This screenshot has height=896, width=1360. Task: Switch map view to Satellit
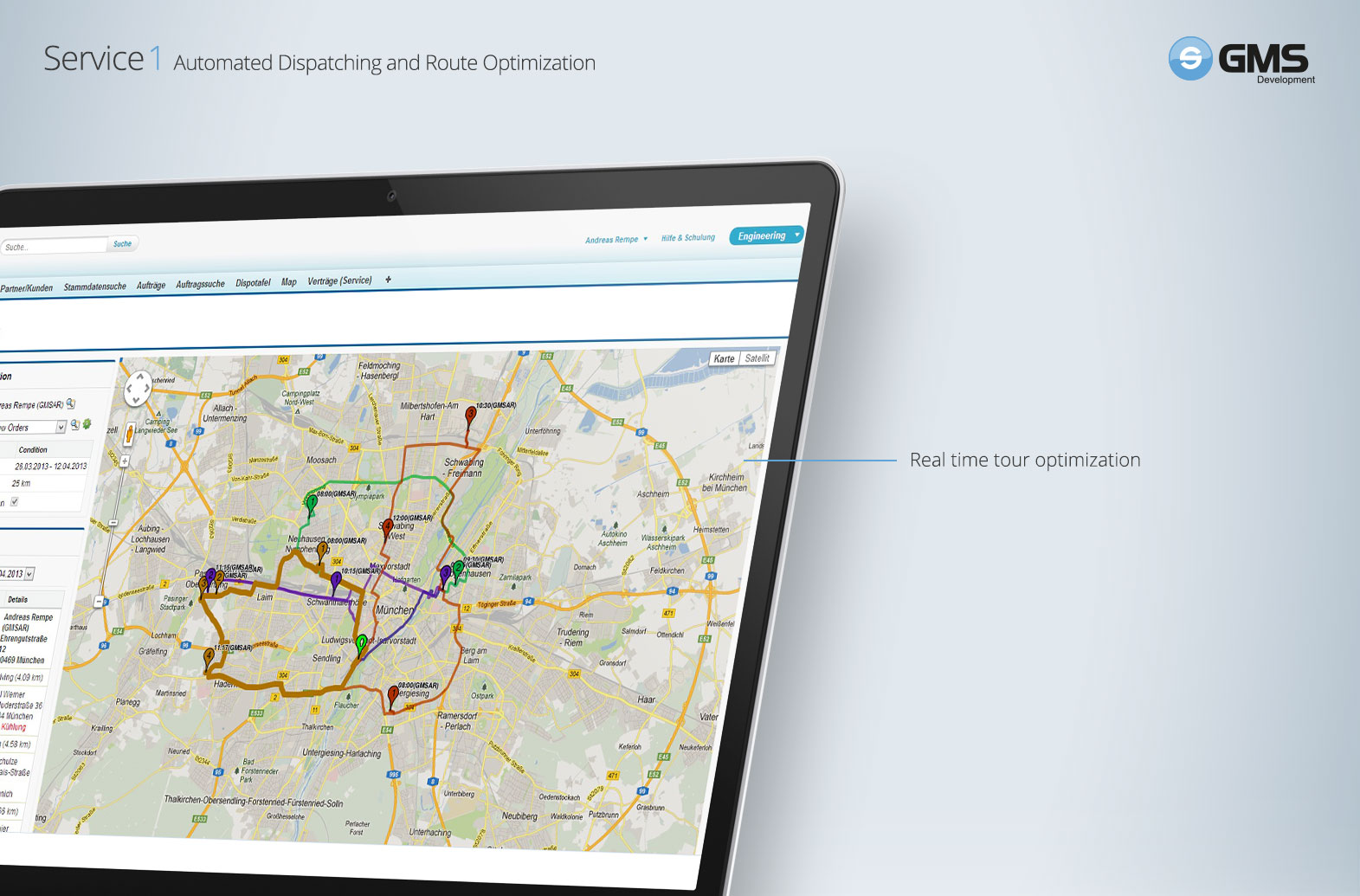coord(757,358)
